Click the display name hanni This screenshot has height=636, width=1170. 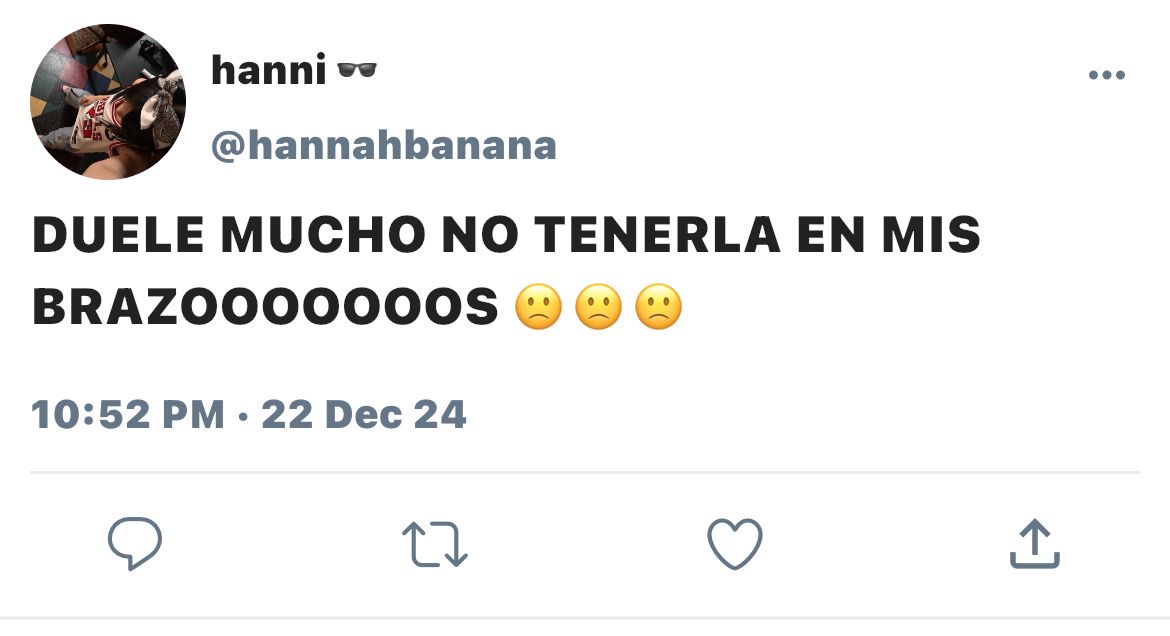pyautogui.click(x=269, y=70)
